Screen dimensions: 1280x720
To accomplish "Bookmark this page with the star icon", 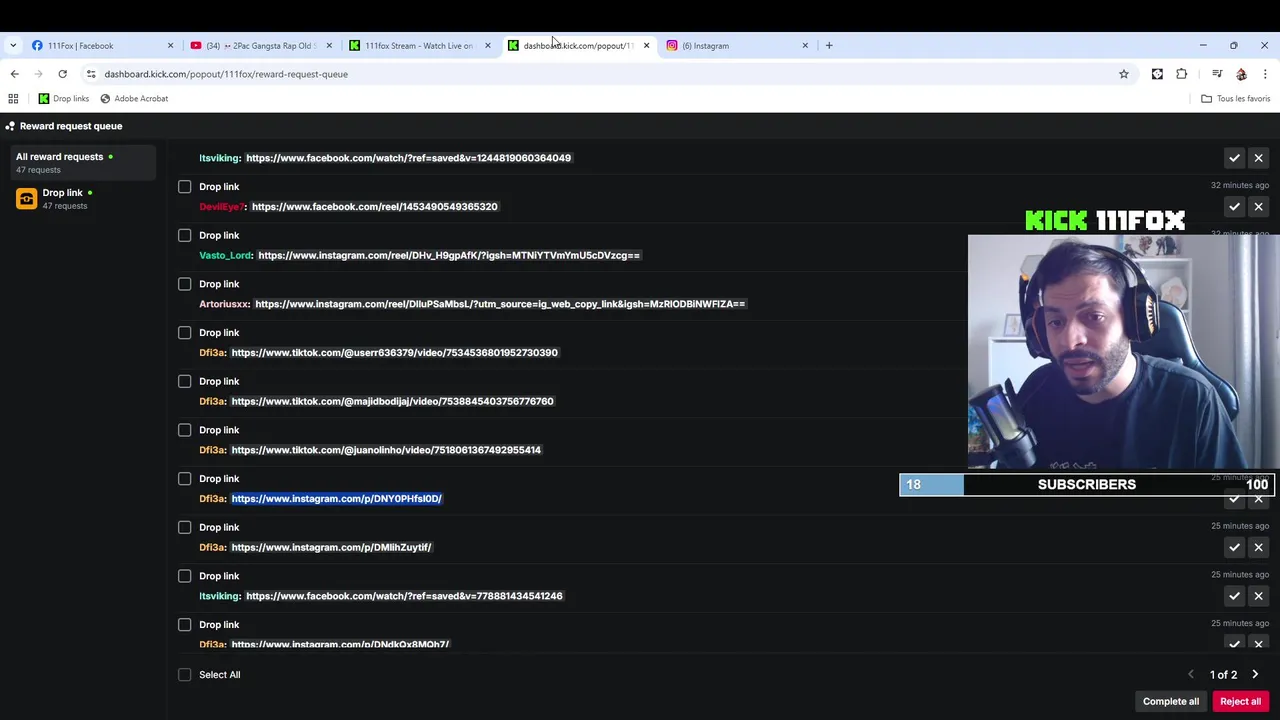I will [1124, 74].
